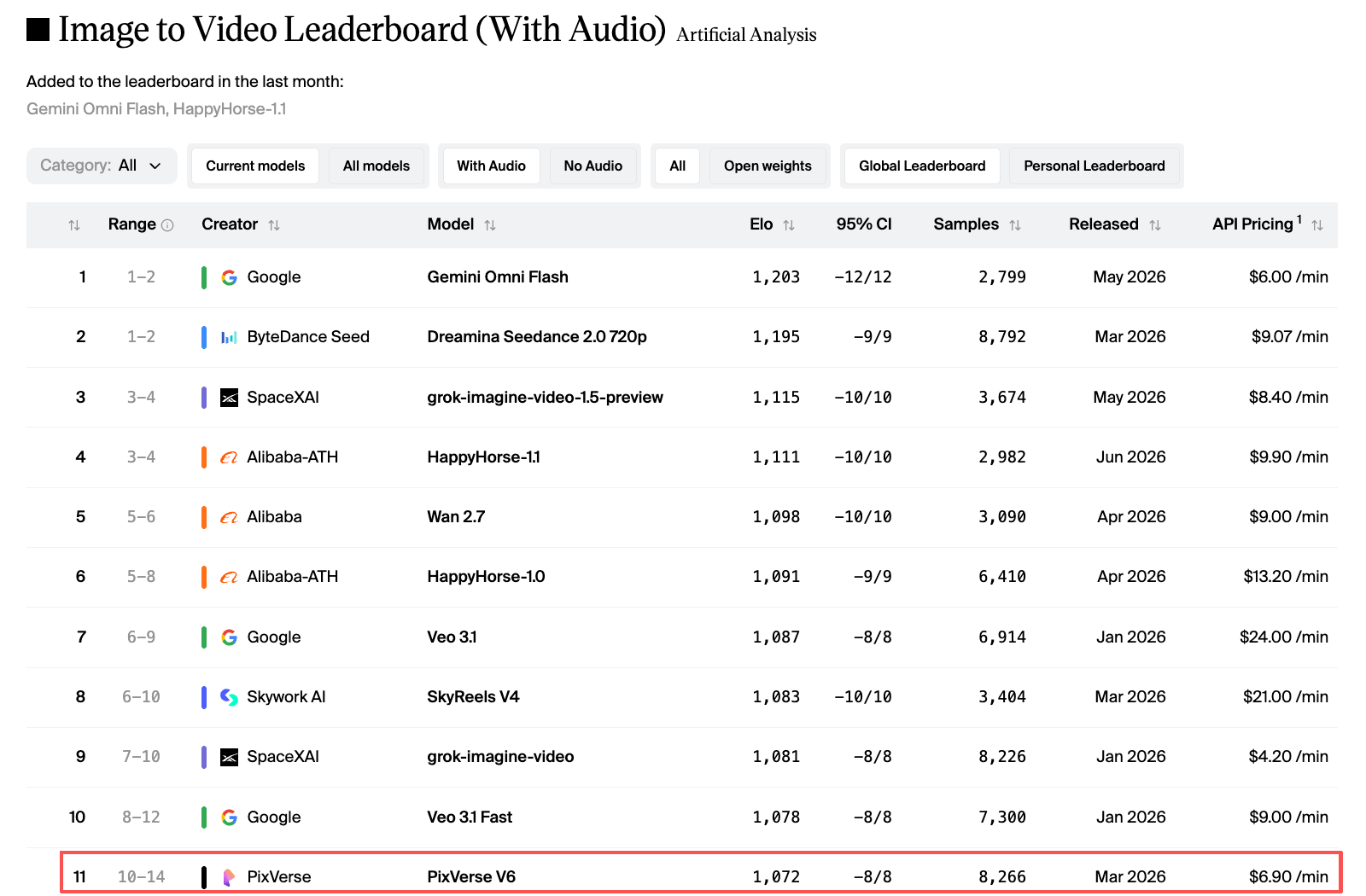The height and width of the screenshot is (896, 1366).
Task: Open the SkyReels V4 model link
Action: click(473, 697)
